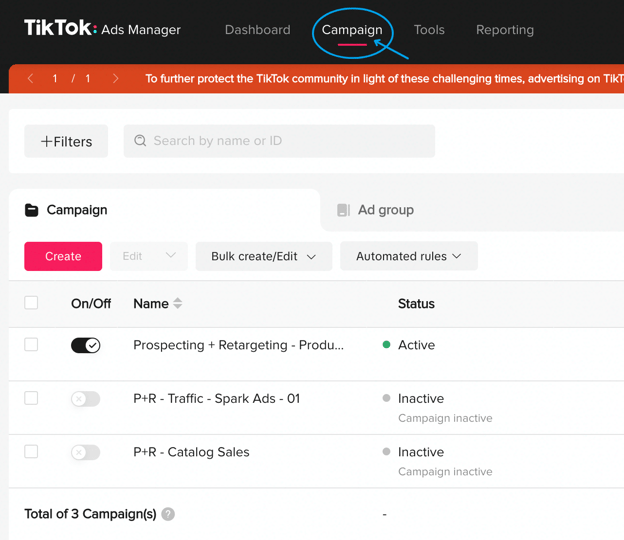Click Inactive status of Catalog Sales campaign
This screenshot has height=540, width=624.
tap(421, 452)
